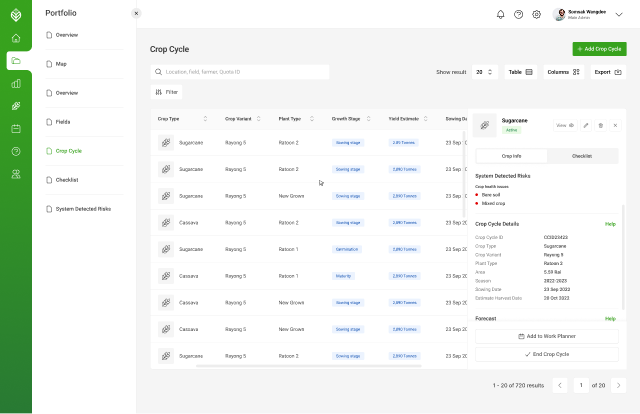Adjust the Show result count stepper

tap(490, 72)
